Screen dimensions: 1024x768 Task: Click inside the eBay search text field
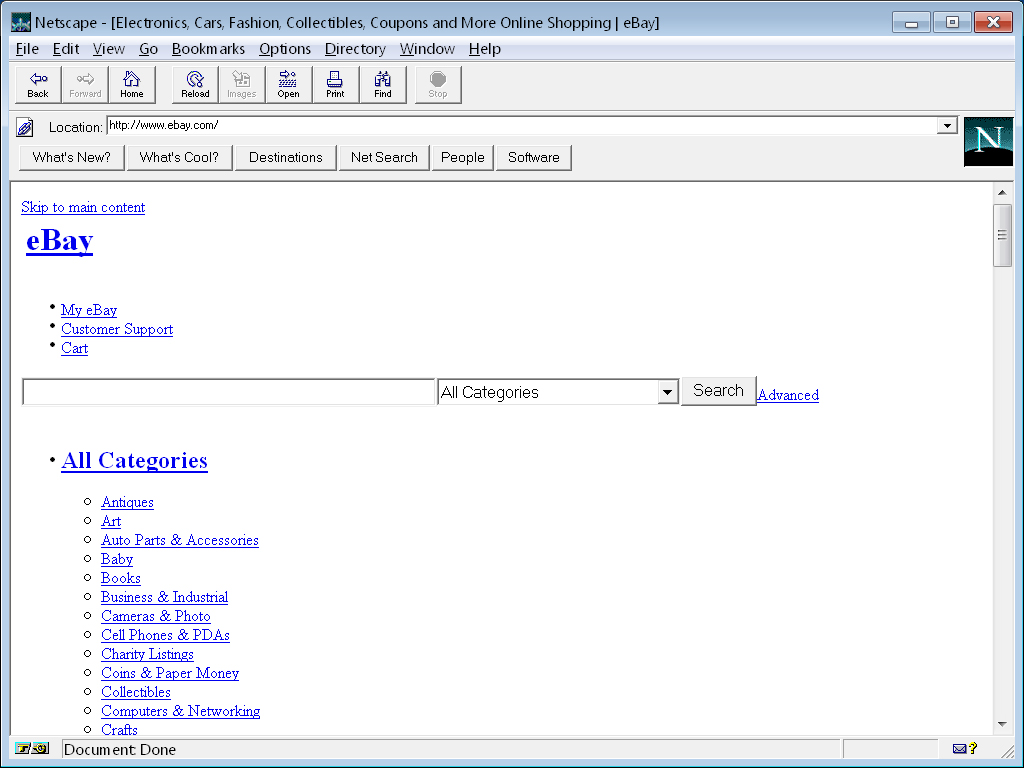[x=229, y=392]
